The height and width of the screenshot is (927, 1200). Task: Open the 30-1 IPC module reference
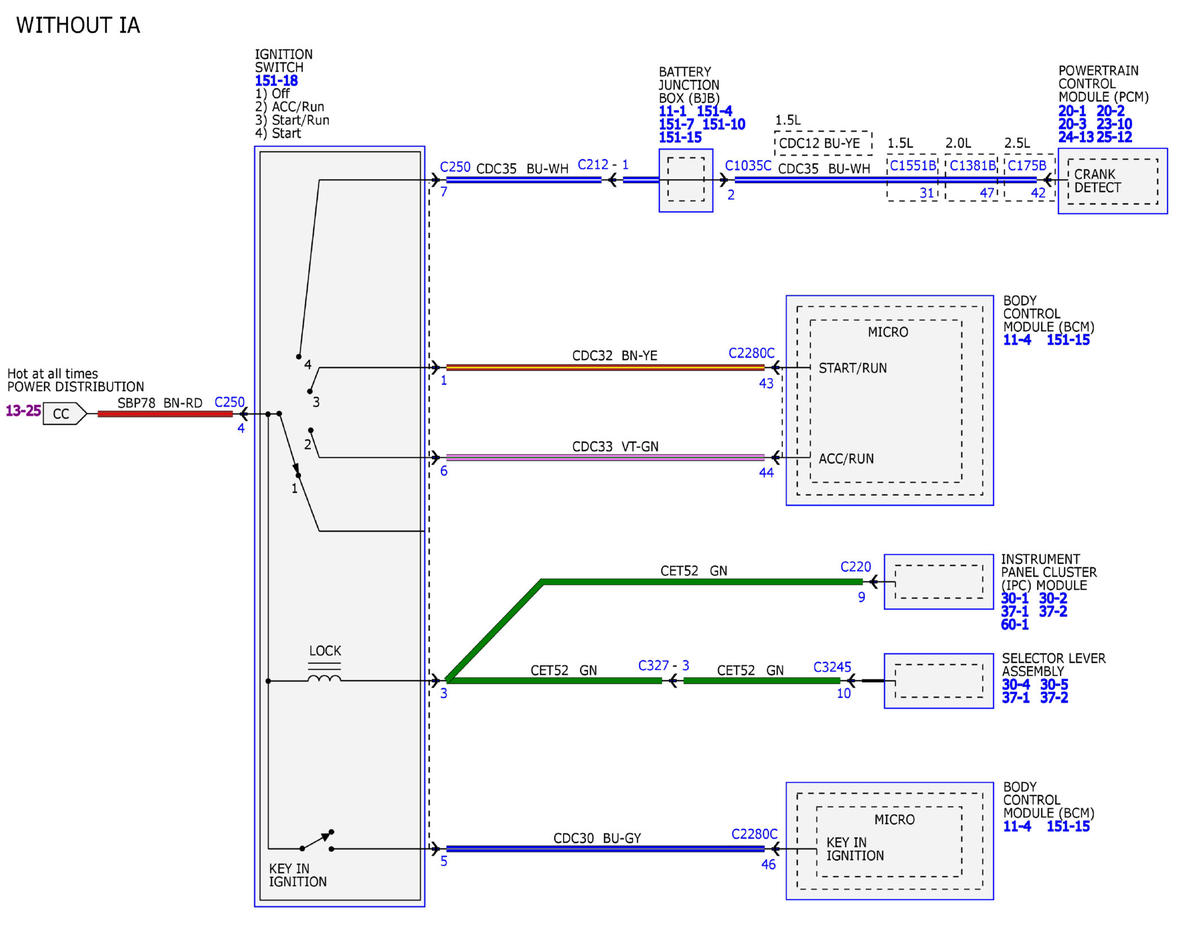tap(1016, 598)
